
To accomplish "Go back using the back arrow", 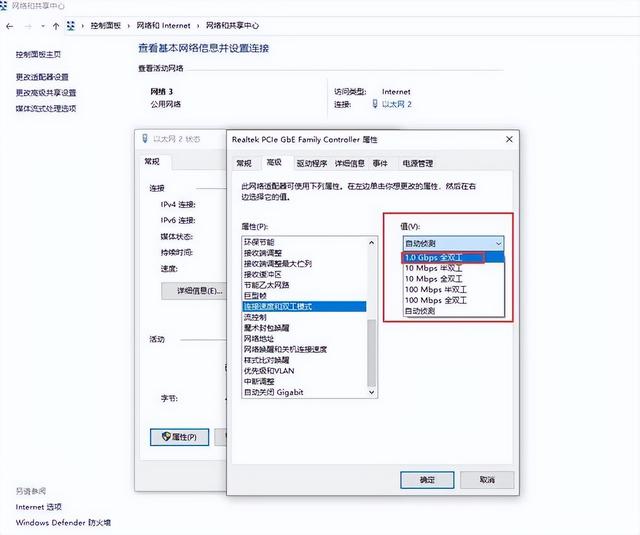I will 10,26.
